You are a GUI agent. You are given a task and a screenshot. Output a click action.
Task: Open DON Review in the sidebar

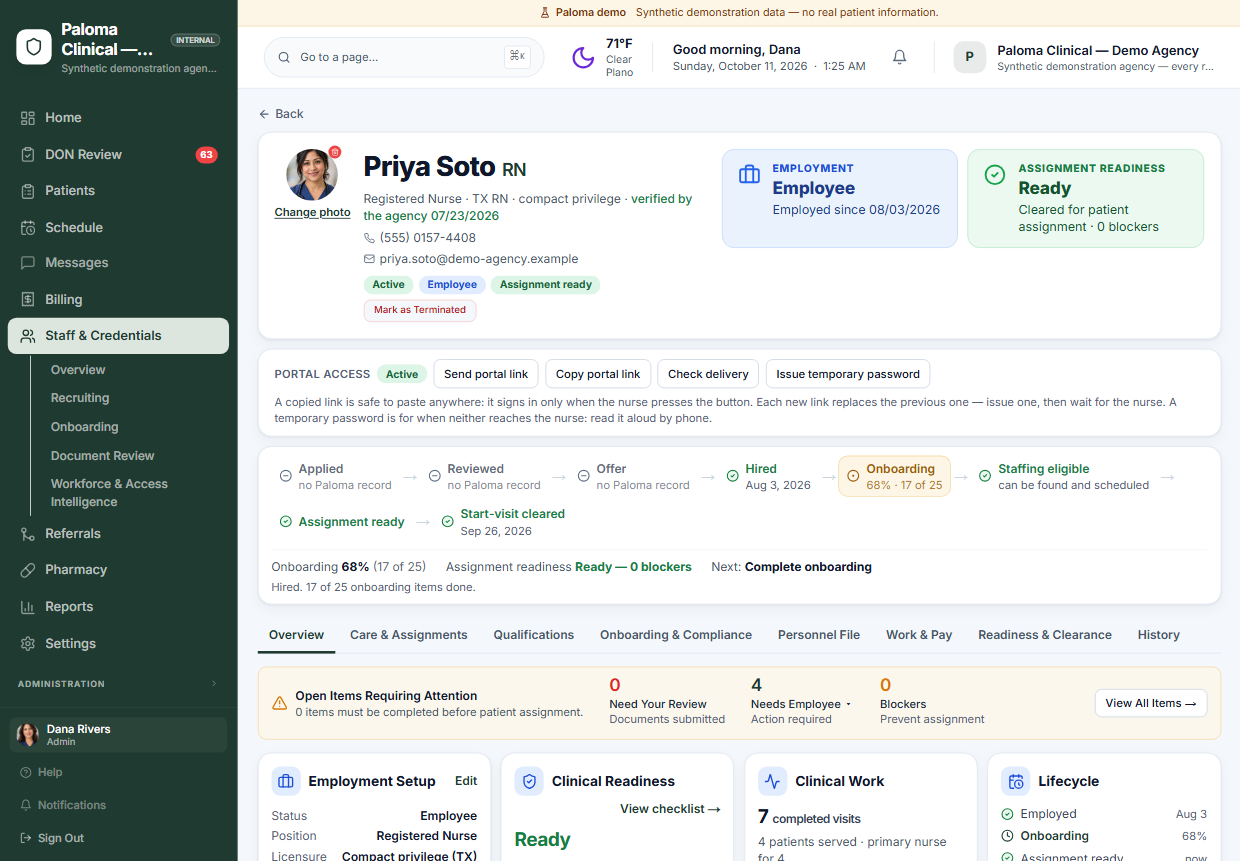[x=118, y=154]
